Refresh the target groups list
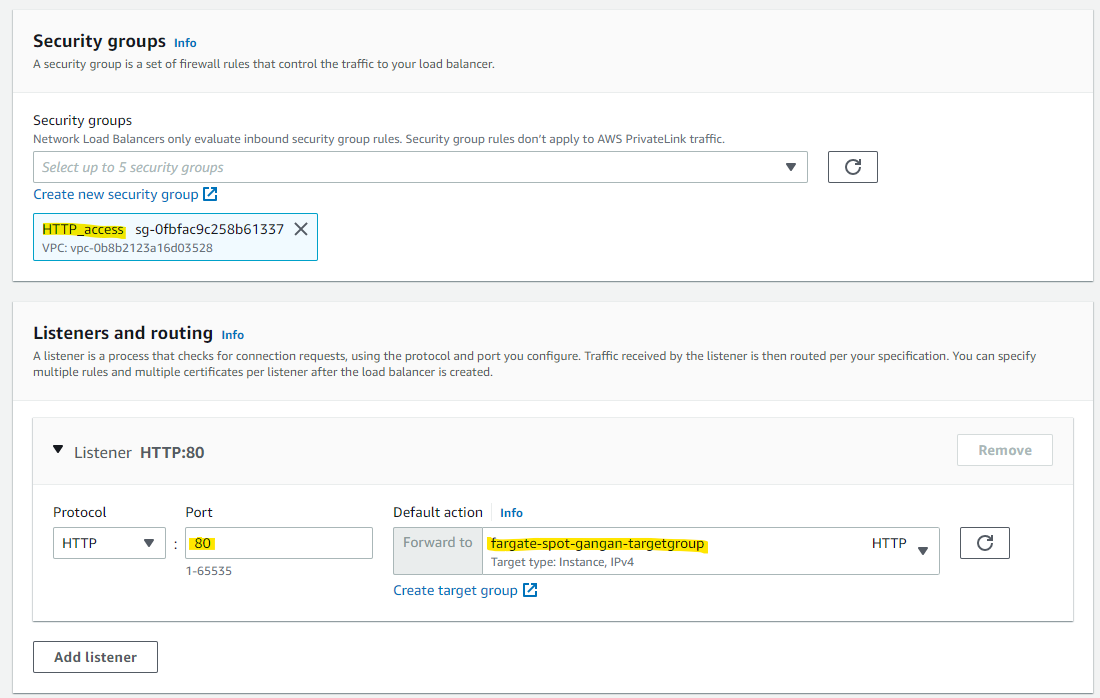The width and height of the screenshot is (1100, 698). pos(984,543)
